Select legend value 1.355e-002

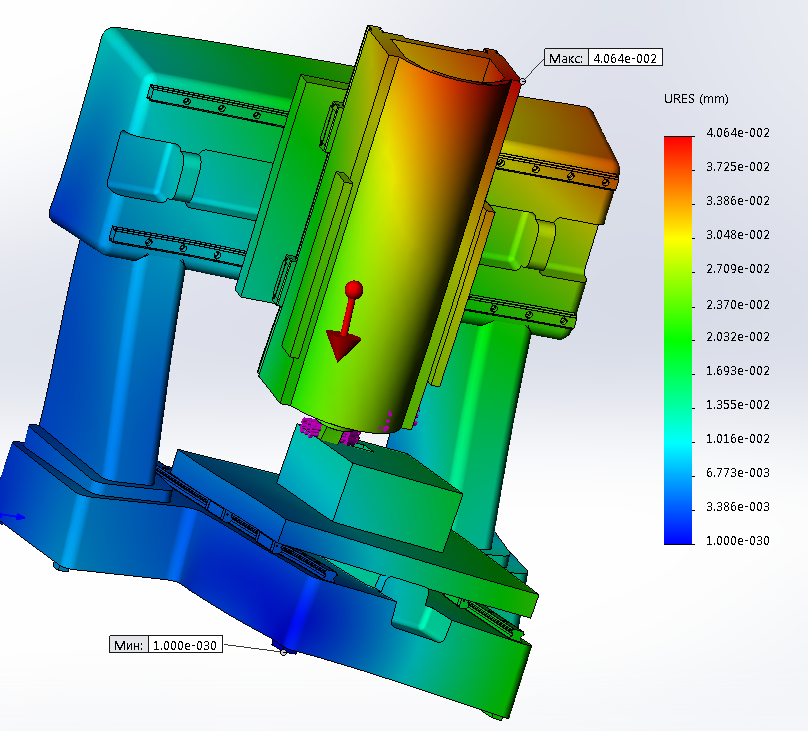pyautogui.click(x=738, y=404)
